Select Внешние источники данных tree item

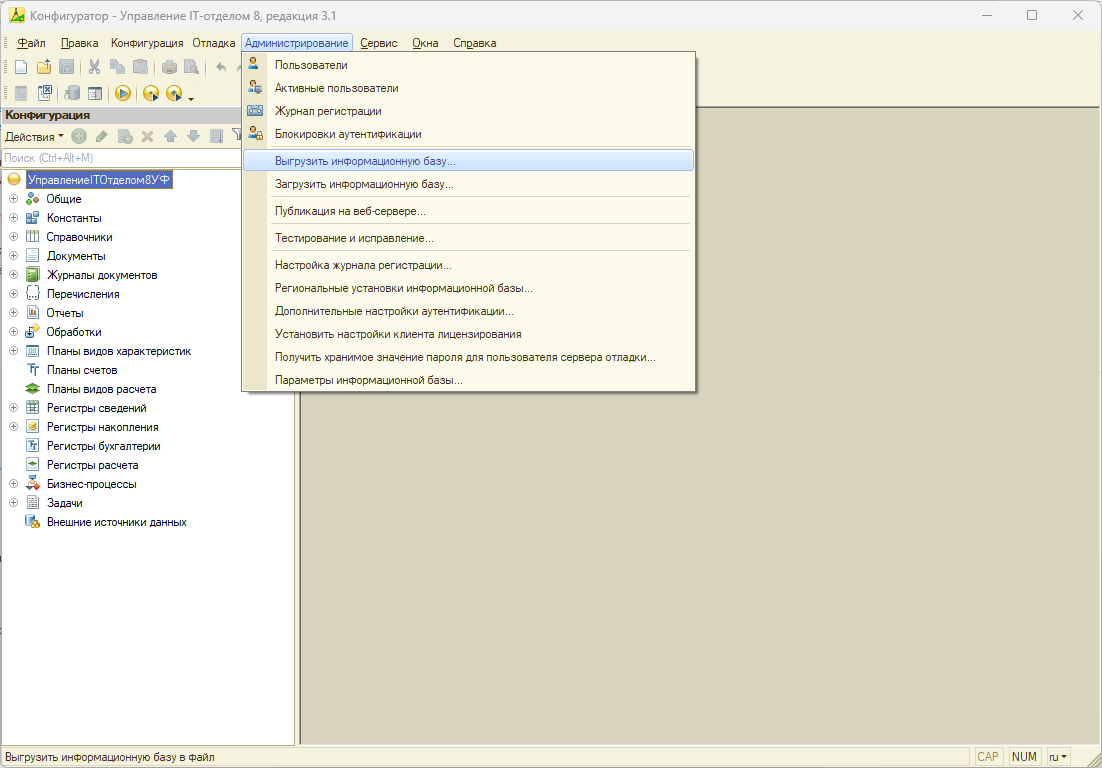(x=116, y=522)
